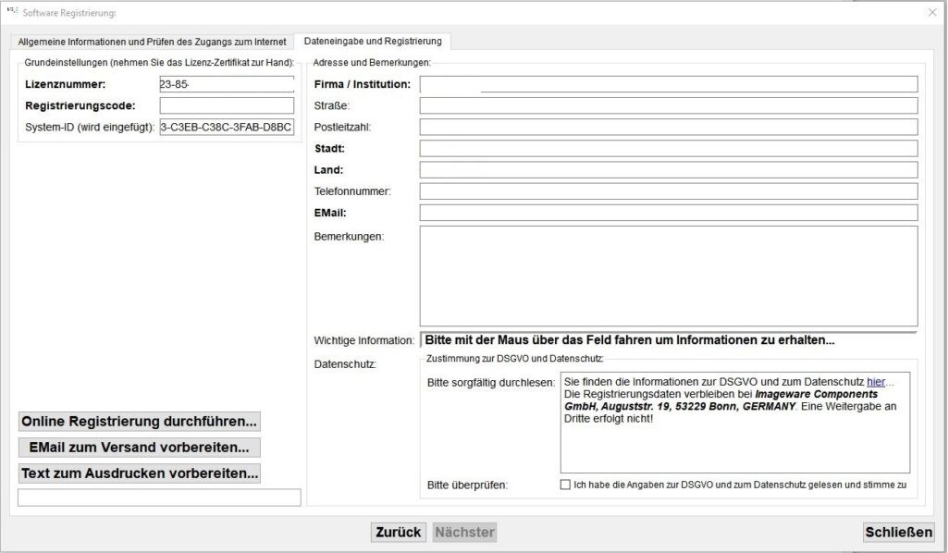Click the Land input field
Image resolution: width=948 pixels, height=553 pixels.
[669, 170]
